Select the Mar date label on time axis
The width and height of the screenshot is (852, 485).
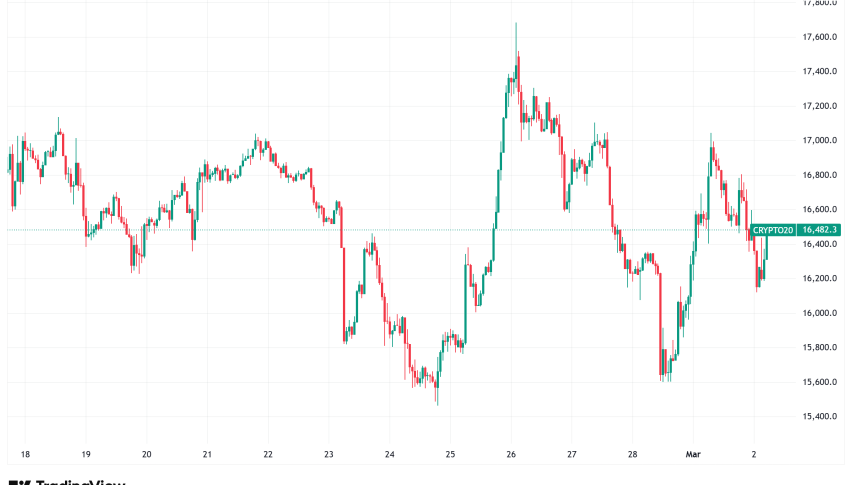[x=691, y=452]
